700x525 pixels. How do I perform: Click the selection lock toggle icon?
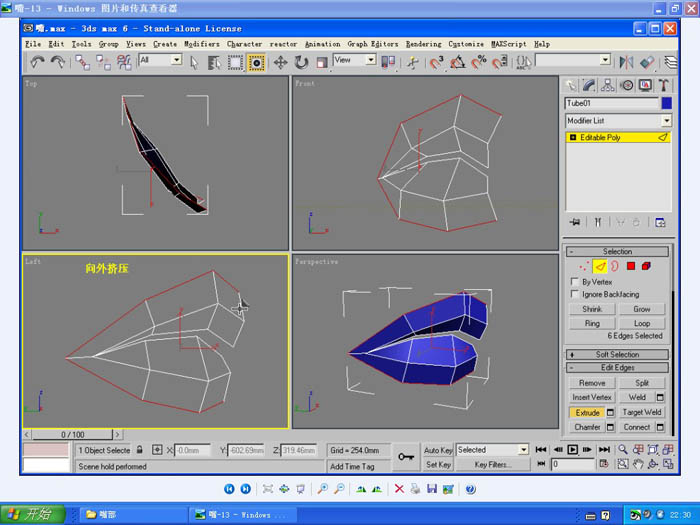pyautogui.click(x=140, y=451)
